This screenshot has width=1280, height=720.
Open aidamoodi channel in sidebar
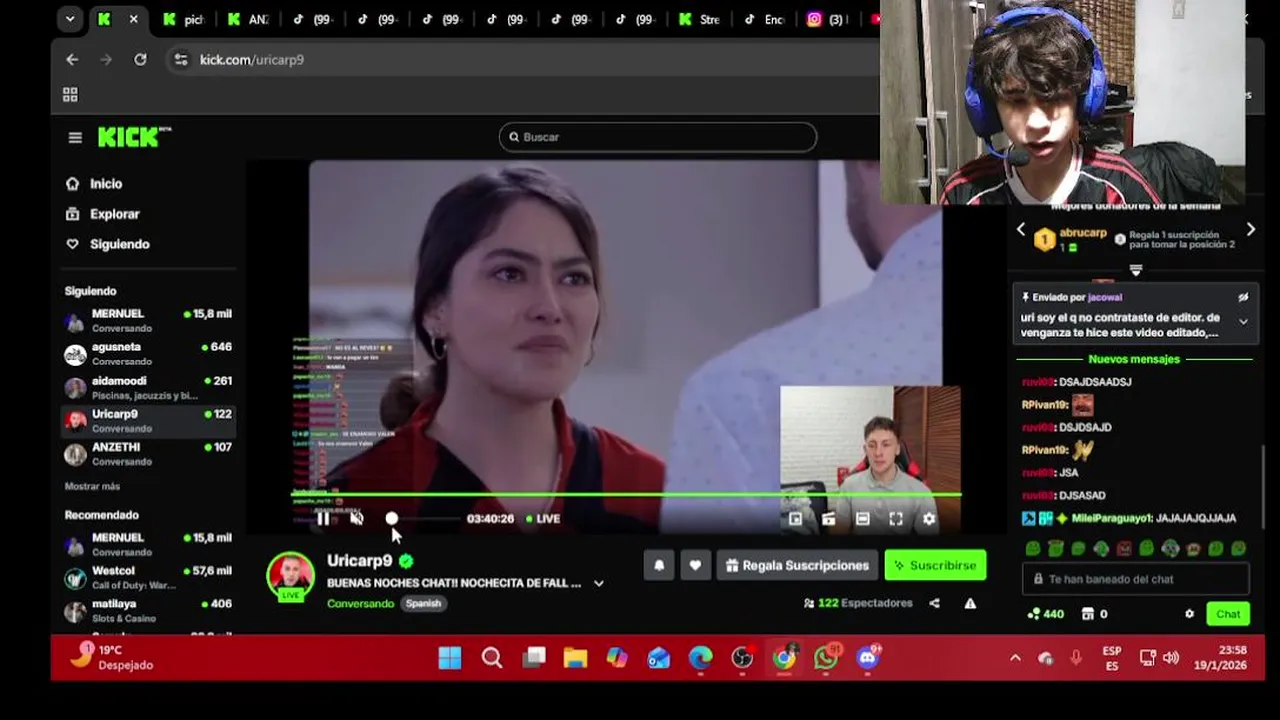tap(148, 387)
